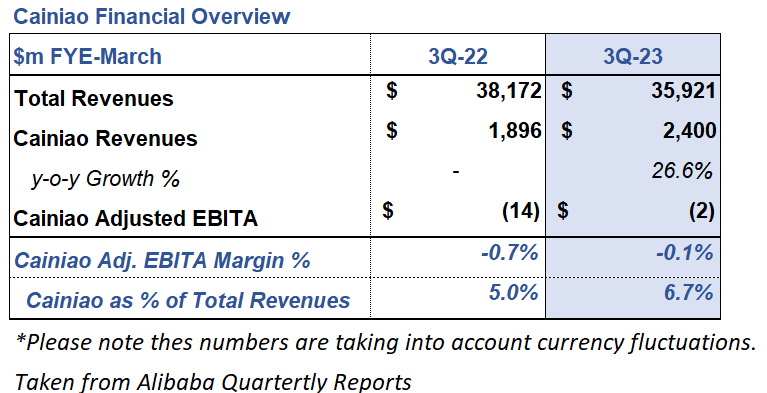Select the Cainiao Revenues row label

pyautogui.click(x=106, y=139)
